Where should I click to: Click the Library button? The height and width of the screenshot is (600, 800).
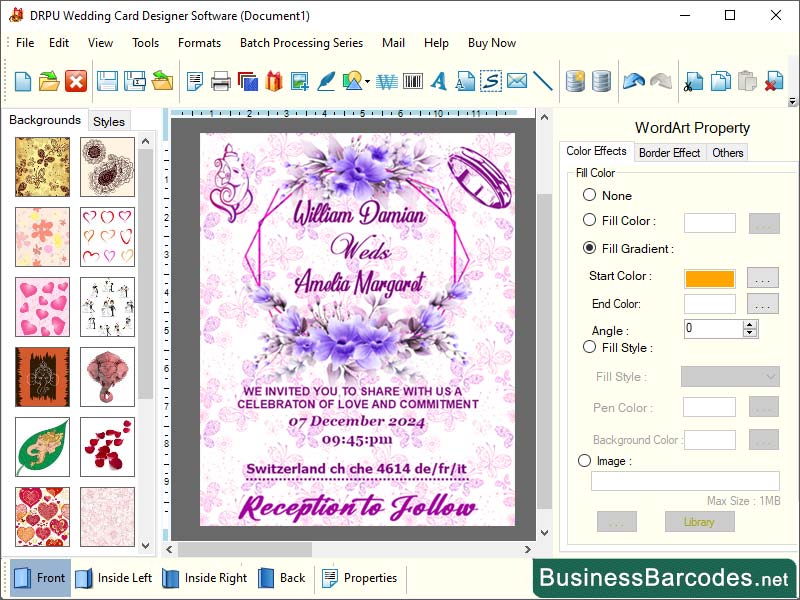click(700, 521)
